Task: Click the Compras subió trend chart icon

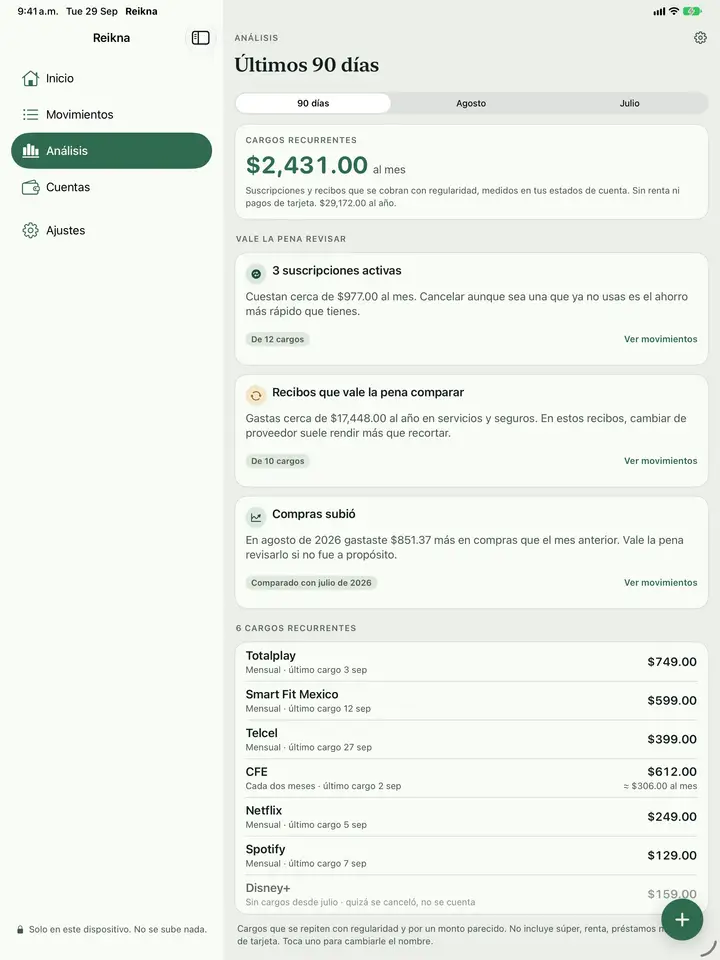Action: click(256, 518)
